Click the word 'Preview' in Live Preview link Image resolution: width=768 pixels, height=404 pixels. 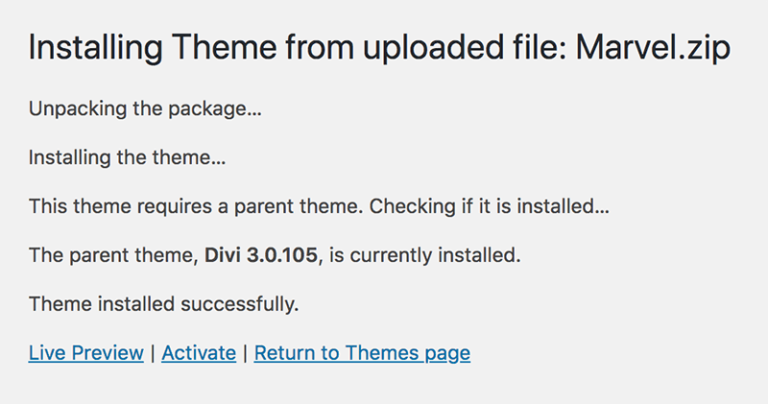click(x=105, y=353)
